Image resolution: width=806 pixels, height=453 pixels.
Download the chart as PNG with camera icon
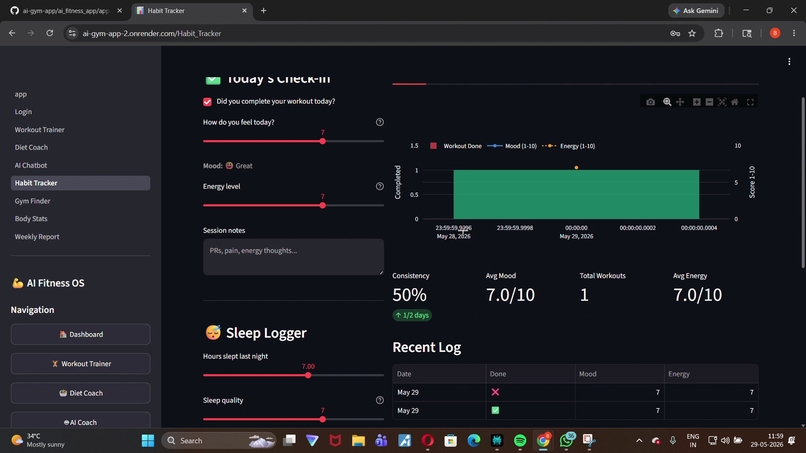(x=650, y=102)
